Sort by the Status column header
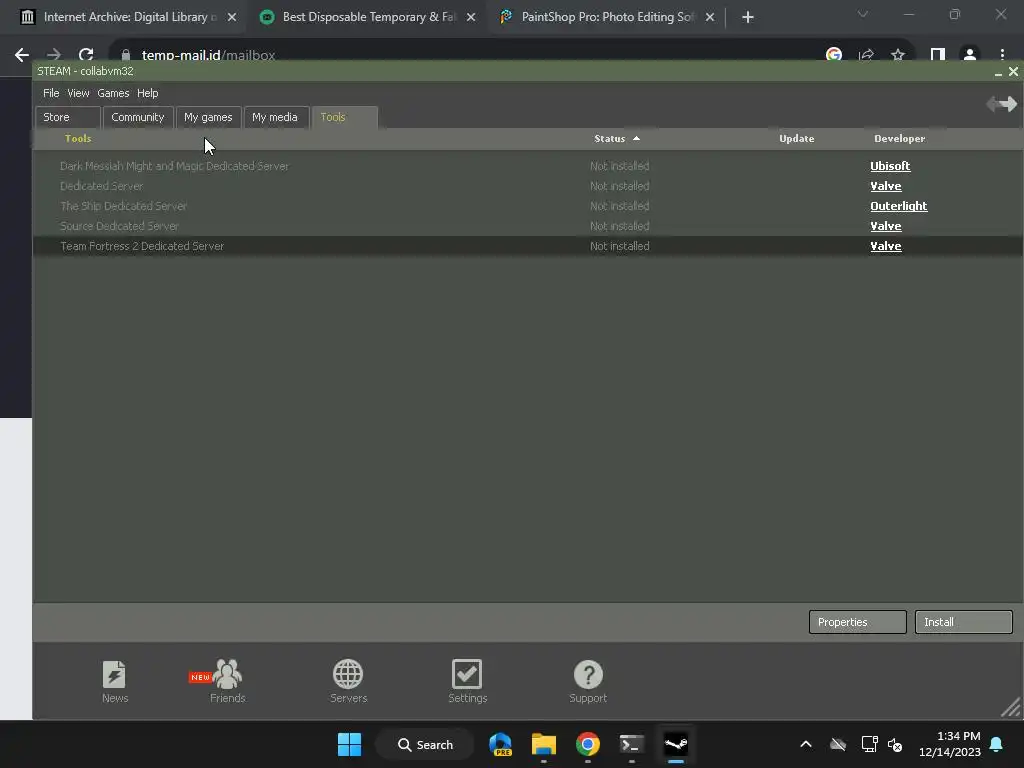 616,138
